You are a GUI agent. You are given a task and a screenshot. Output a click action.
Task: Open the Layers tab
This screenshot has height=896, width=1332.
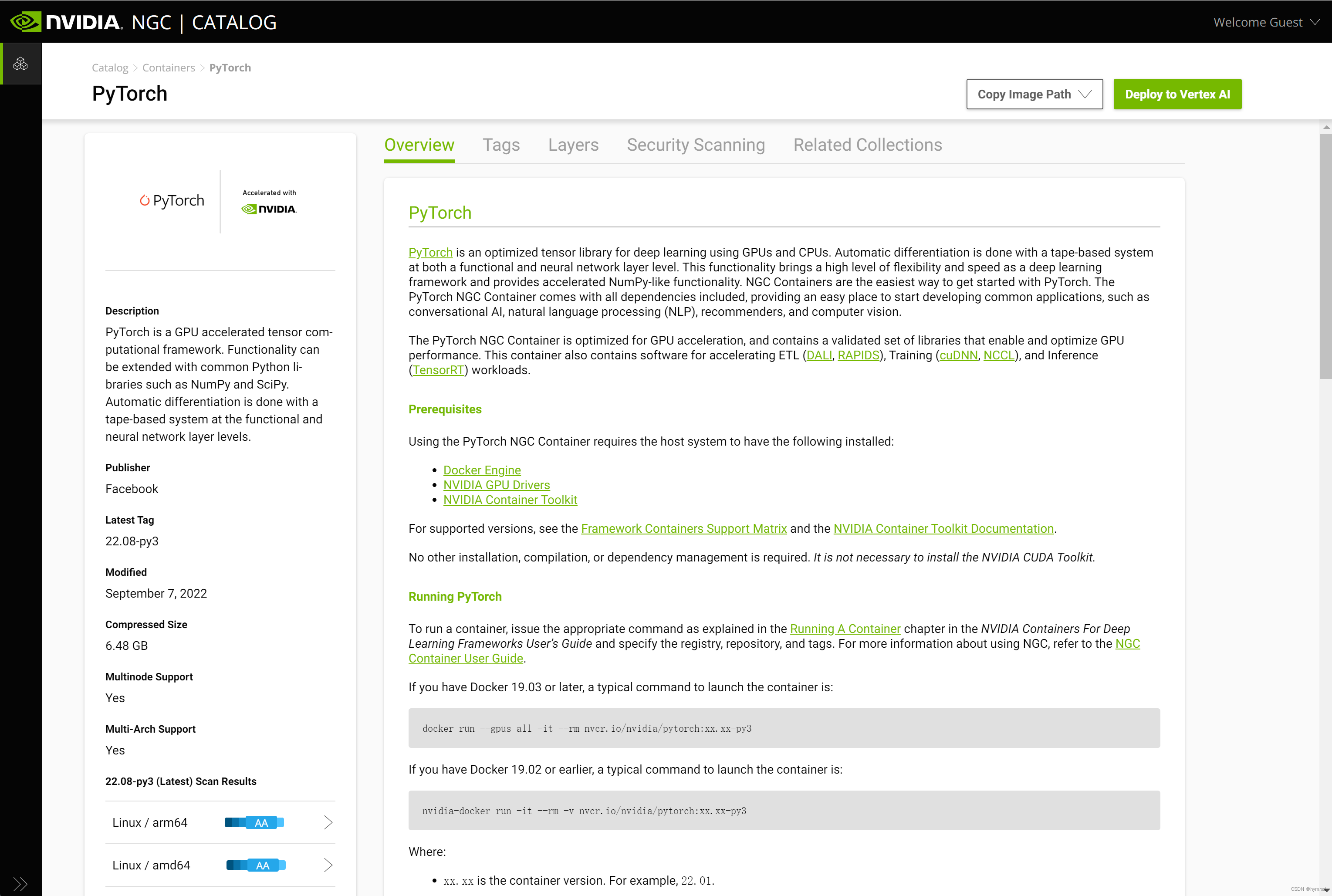point(573,145)
